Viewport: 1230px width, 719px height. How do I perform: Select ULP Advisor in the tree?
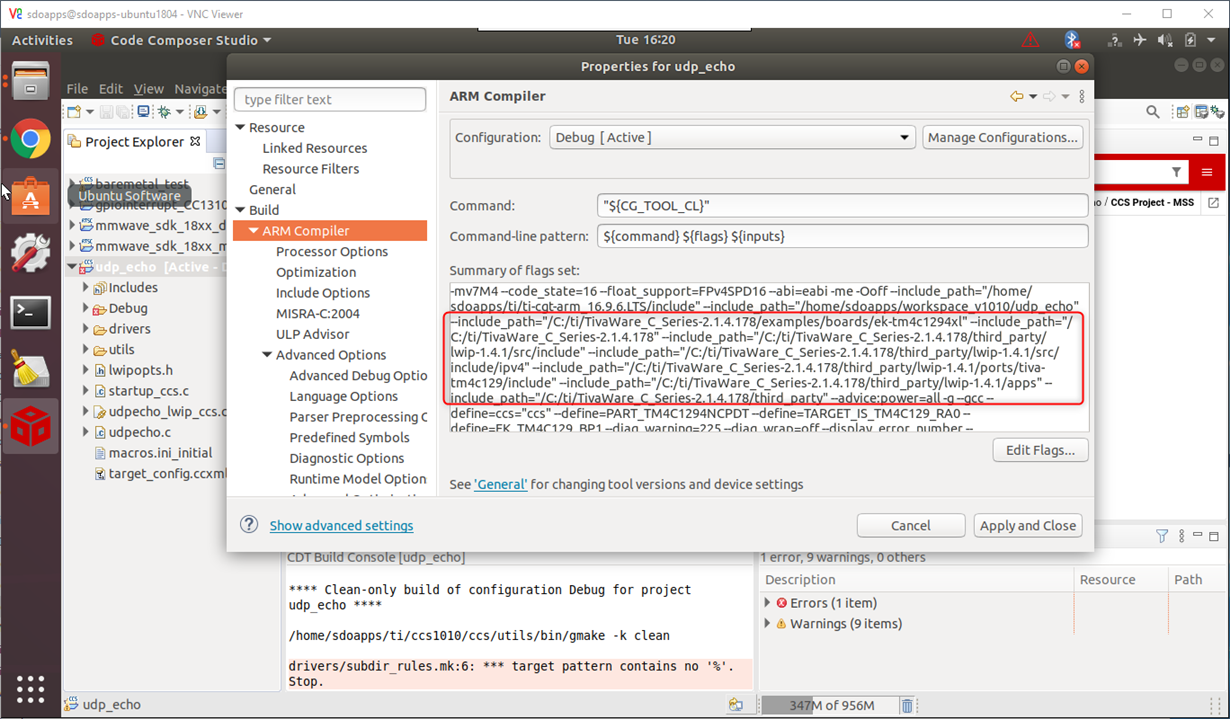tap(313, 334)
